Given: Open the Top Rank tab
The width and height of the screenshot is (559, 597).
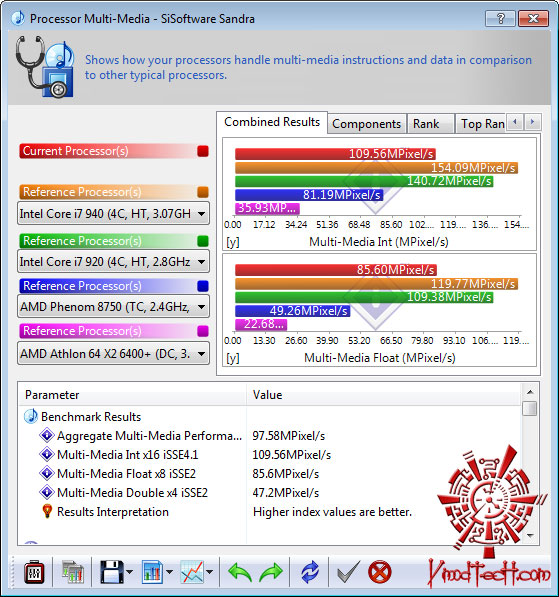Looking at the screenshot, I should 482,124.
